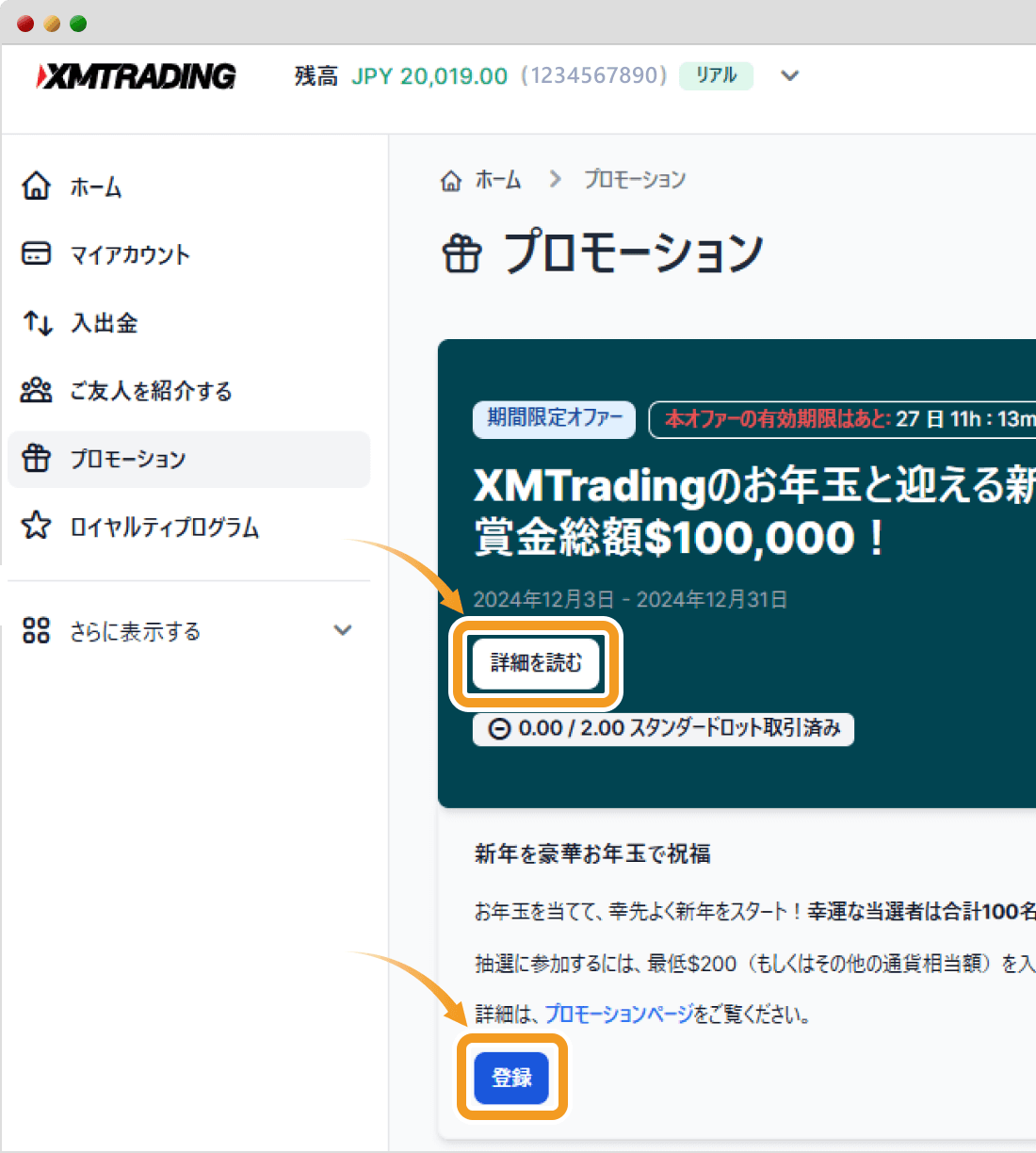Expand さらに表示する chevron in sidebar

click(343, 630)
